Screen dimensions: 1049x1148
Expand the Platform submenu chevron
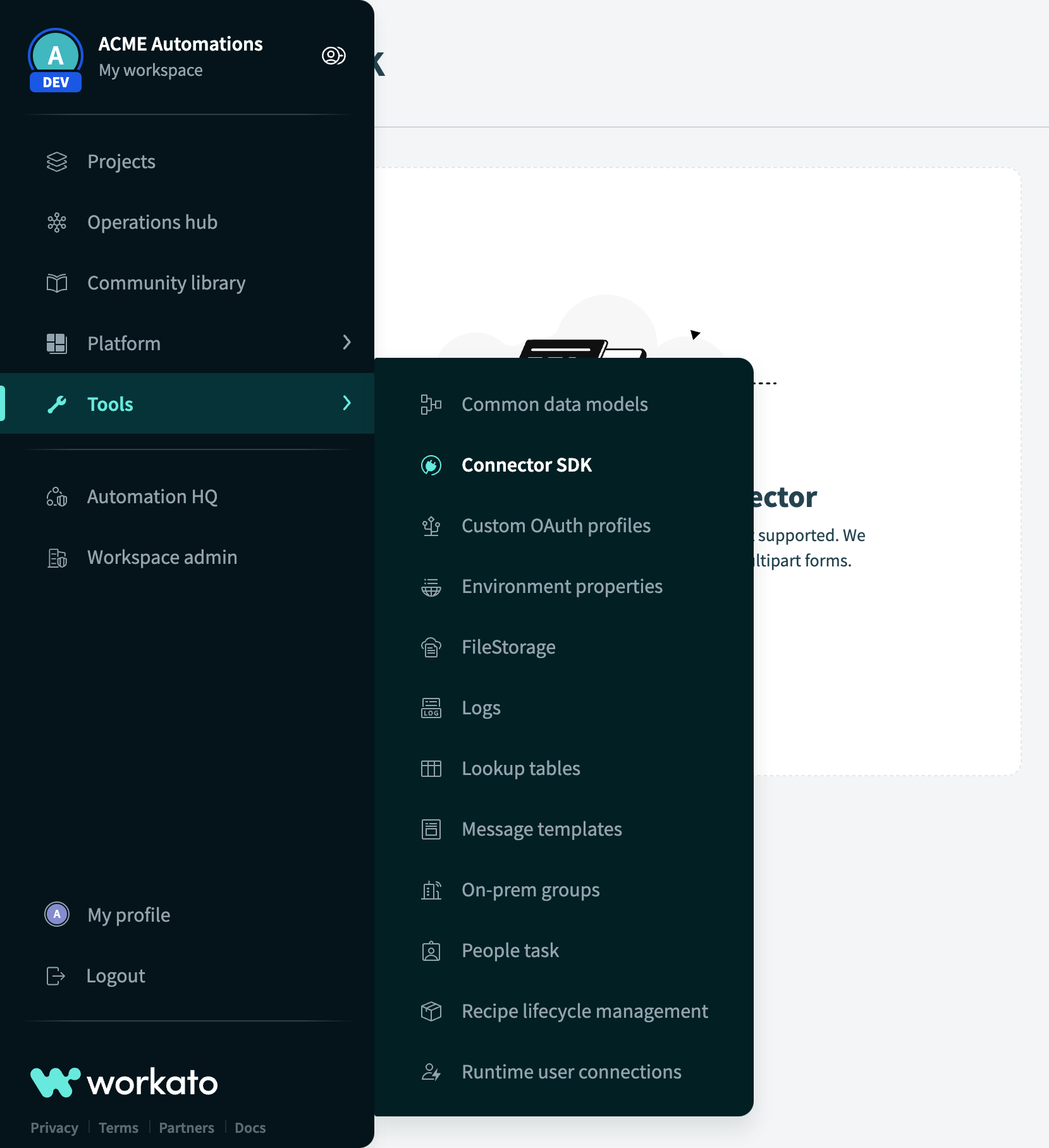[x=347, y=343]
